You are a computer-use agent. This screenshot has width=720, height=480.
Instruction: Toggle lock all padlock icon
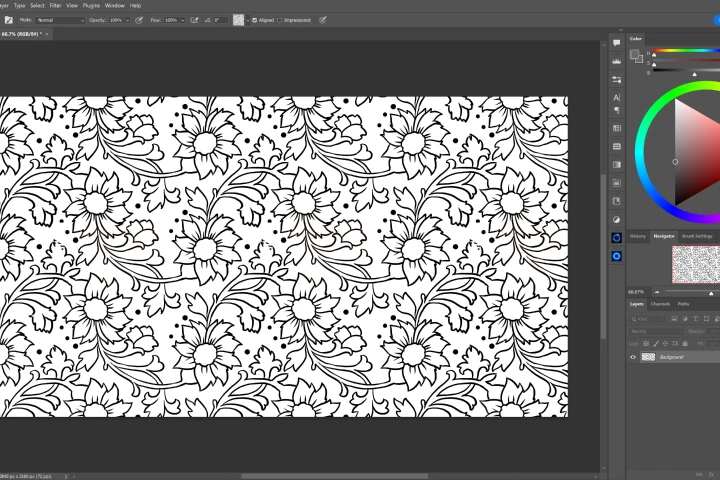pos(685,344)
